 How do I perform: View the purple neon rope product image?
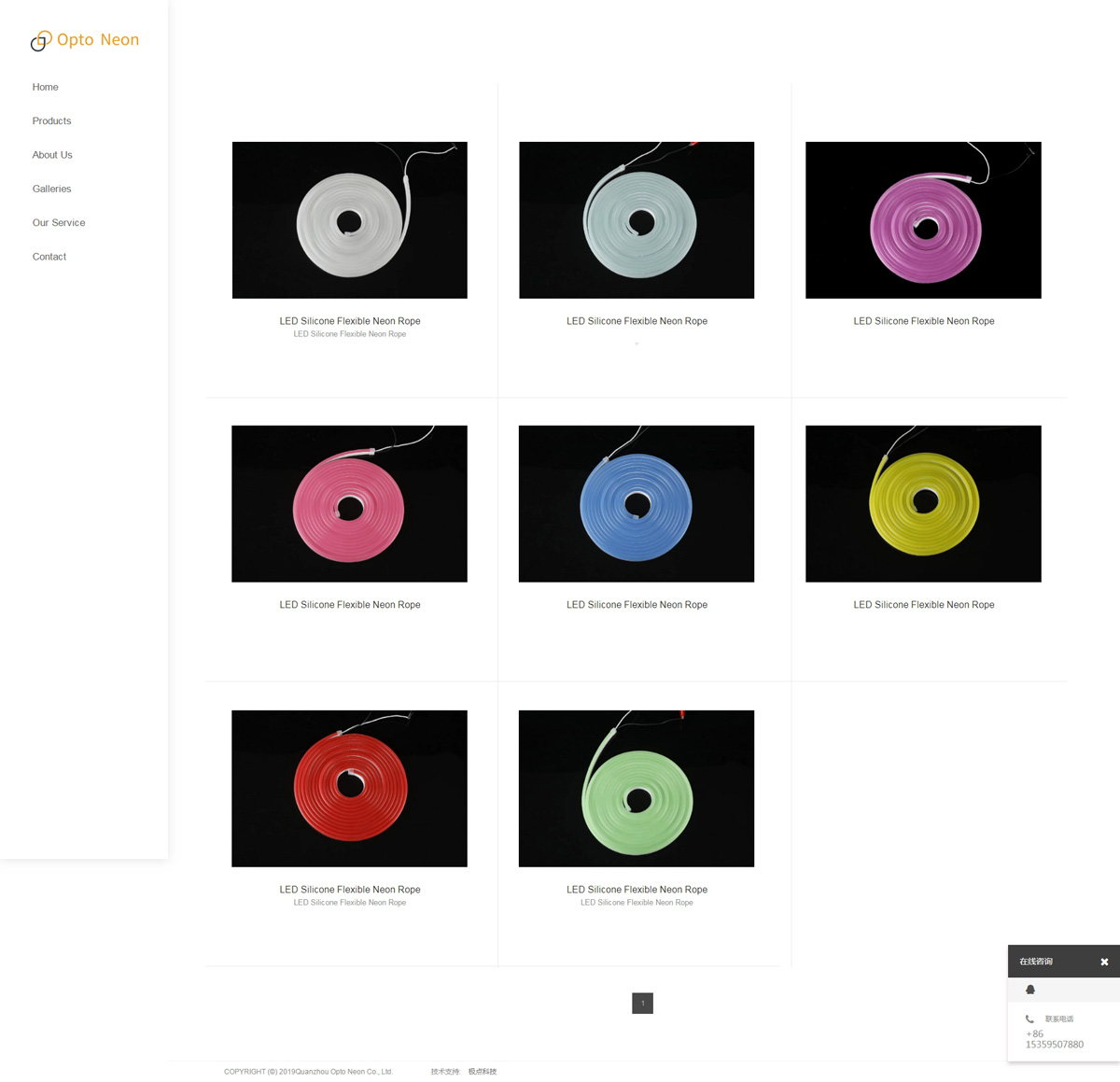pos(923,220)
